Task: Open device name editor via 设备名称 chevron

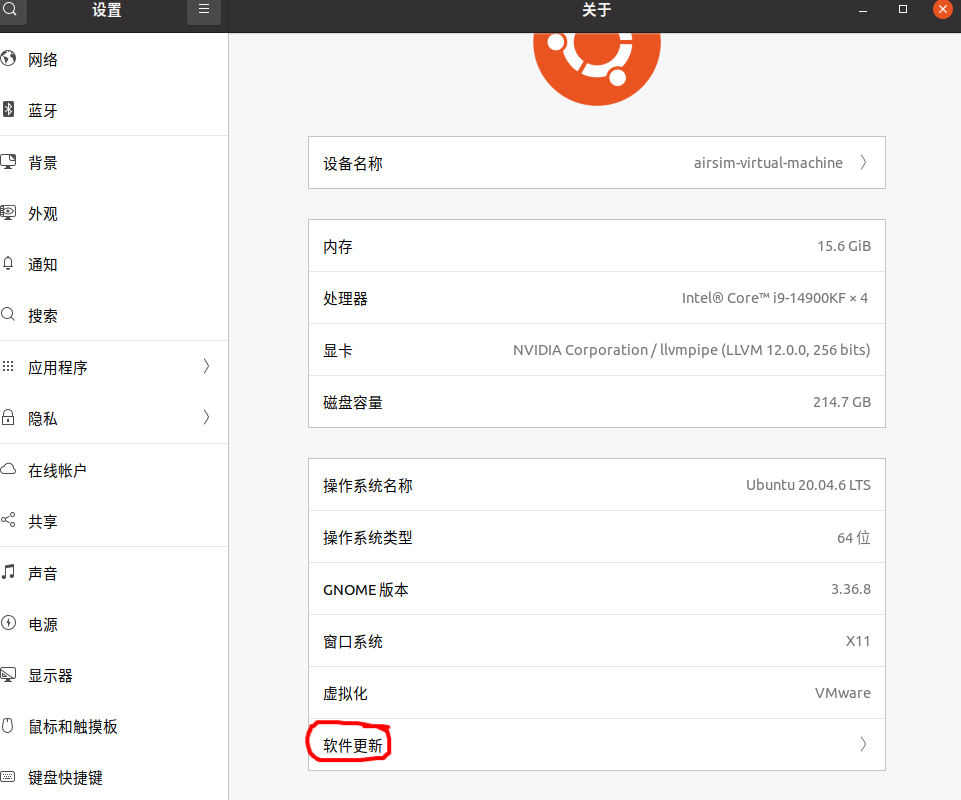Action: point(863,162)
